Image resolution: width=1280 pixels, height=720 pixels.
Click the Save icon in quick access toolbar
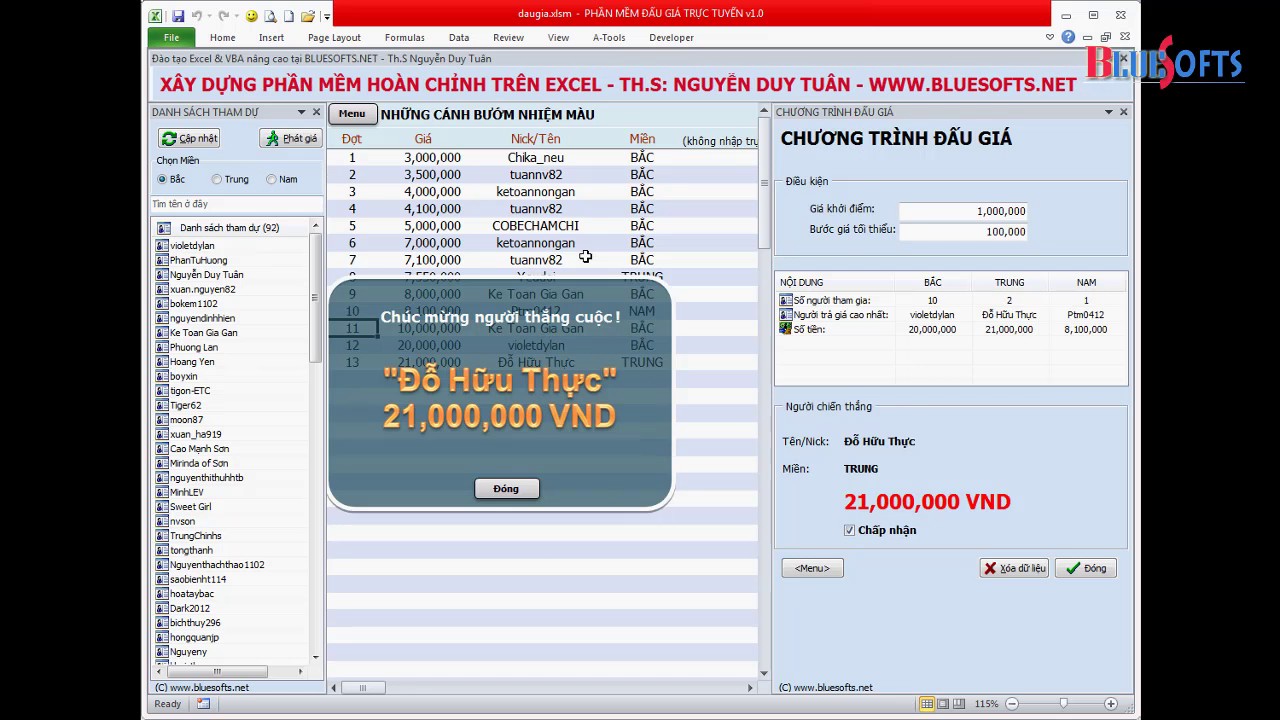pos(178,16)
